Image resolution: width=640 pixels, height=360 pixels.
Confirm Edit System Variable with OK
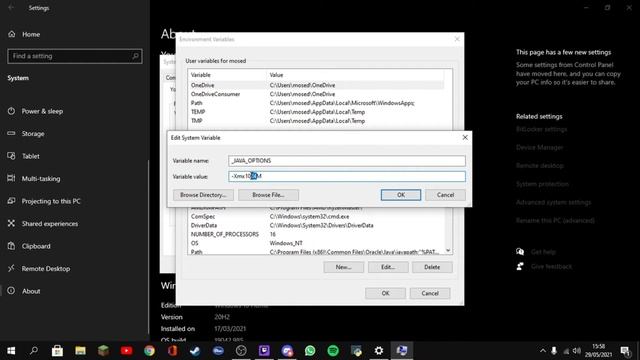pos(401,195)
